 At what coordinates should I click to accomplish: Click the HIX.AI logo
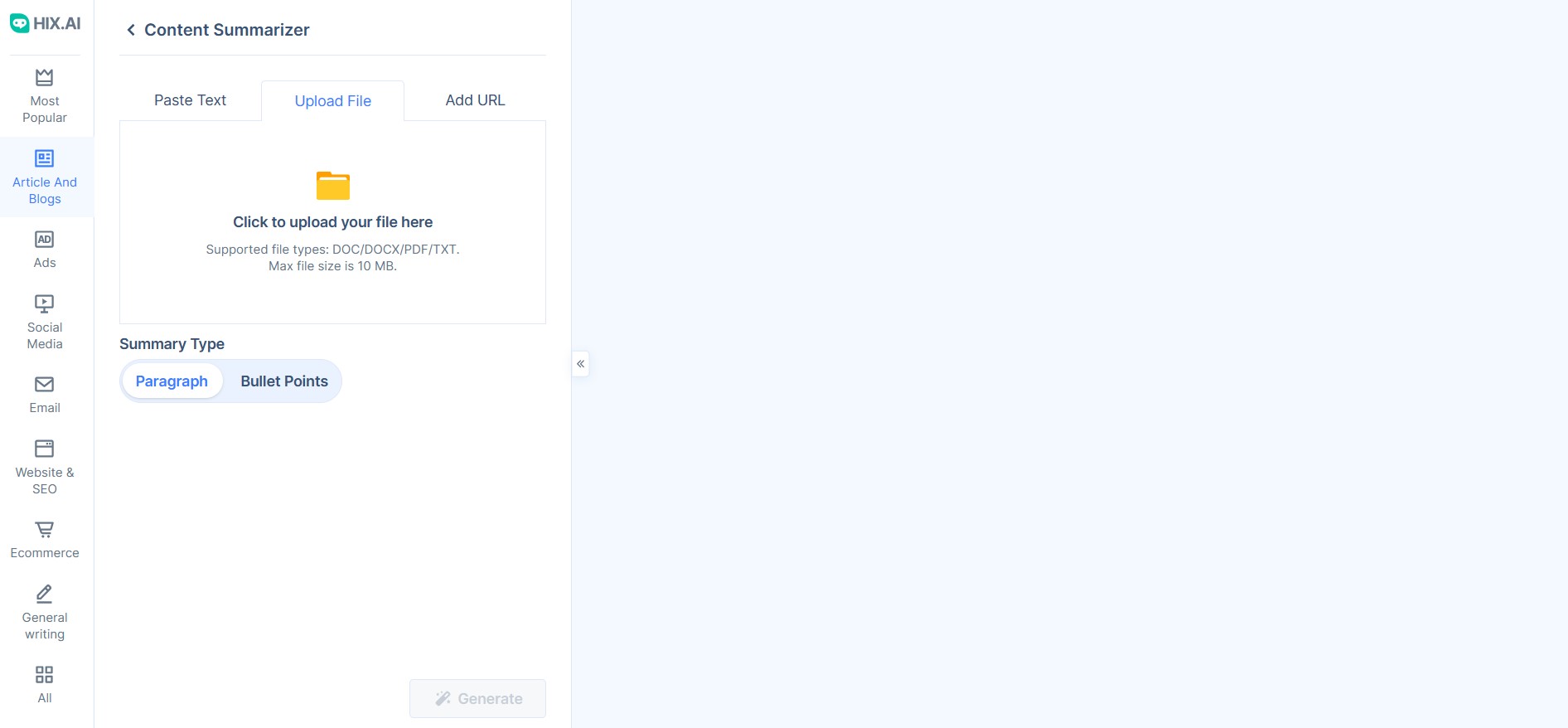[45, 23]
